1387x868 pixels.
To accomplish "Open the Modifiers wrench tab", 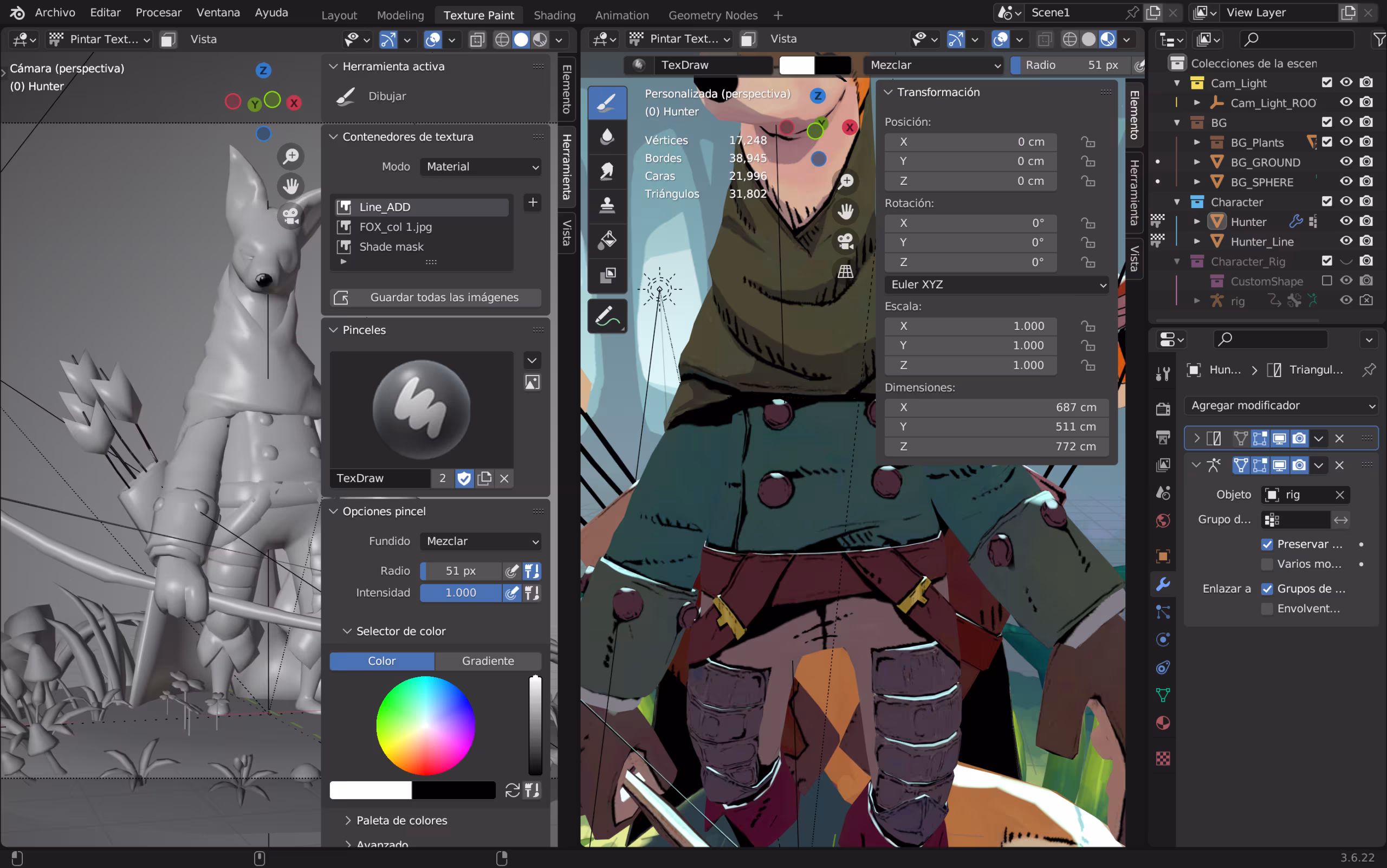I will [x=1163, y=584].
